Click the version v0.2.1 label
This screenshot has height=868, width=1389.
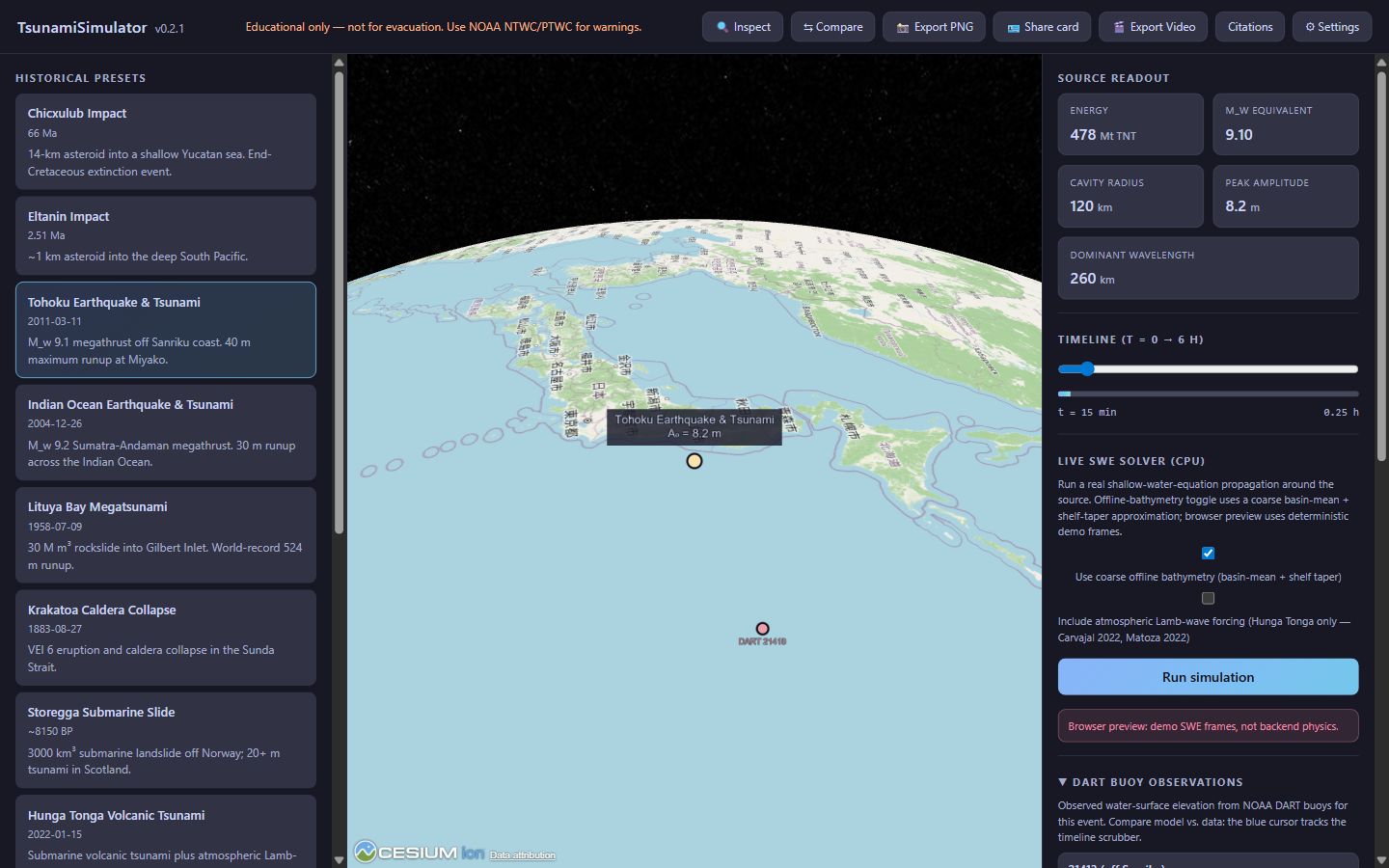(x=170, y=29)
